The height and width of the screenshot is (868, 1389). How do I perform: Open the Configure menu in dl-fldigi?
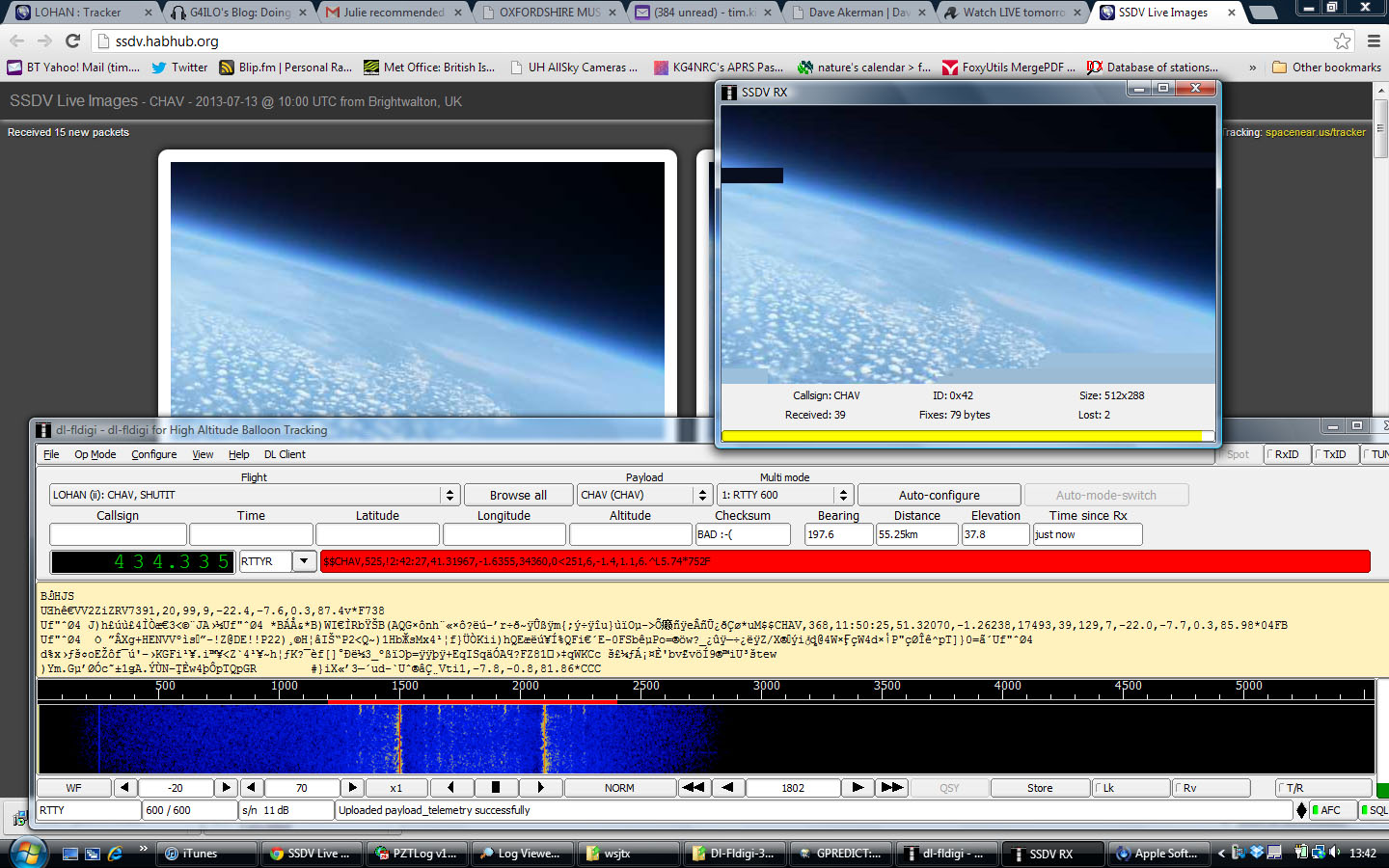tap(153, 454)
